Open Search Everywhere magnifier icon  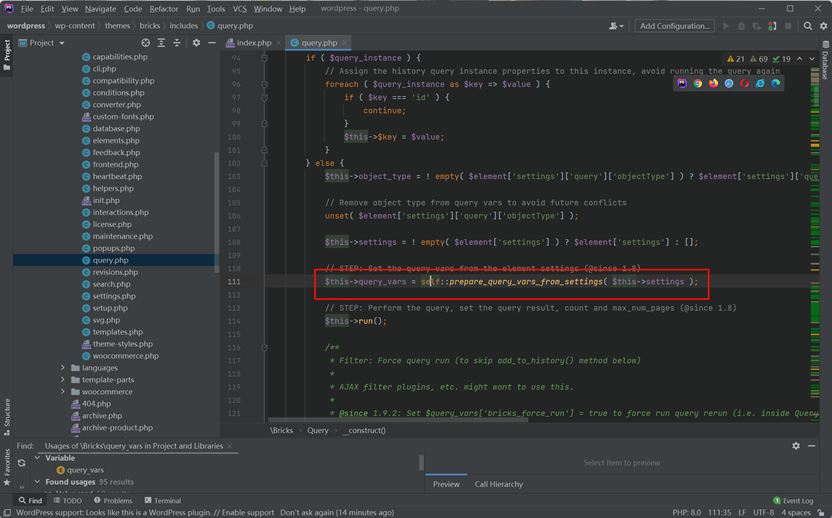click(808, 26)
